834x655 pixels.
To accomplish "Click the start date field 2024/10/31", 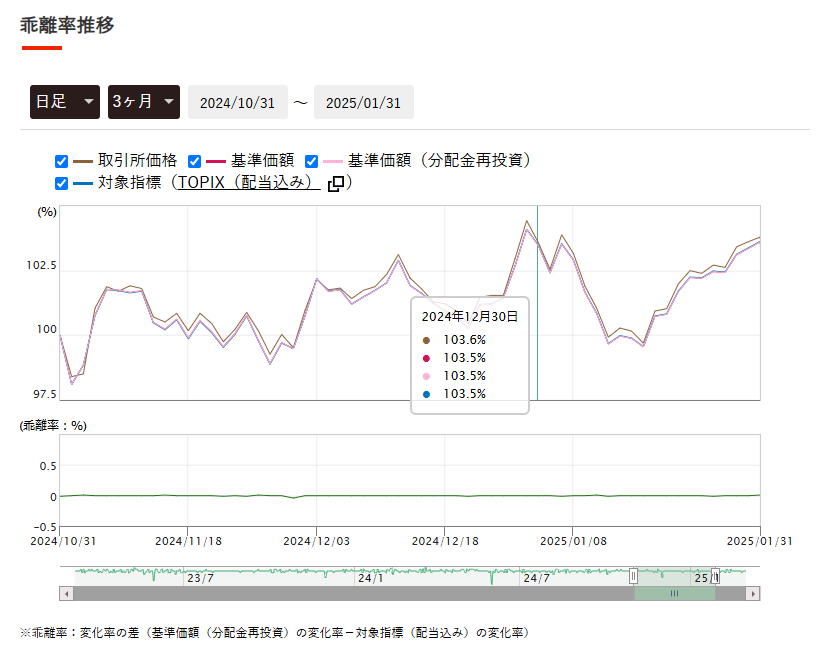I will 237,103.
